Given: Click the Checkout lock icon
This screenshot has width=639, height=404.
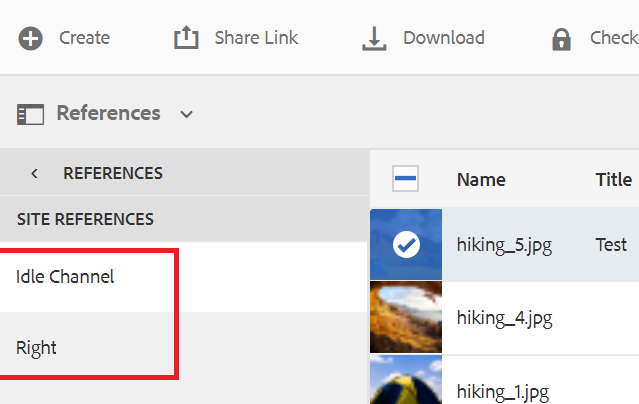Looking at the screenshot, I should (561, 39).
